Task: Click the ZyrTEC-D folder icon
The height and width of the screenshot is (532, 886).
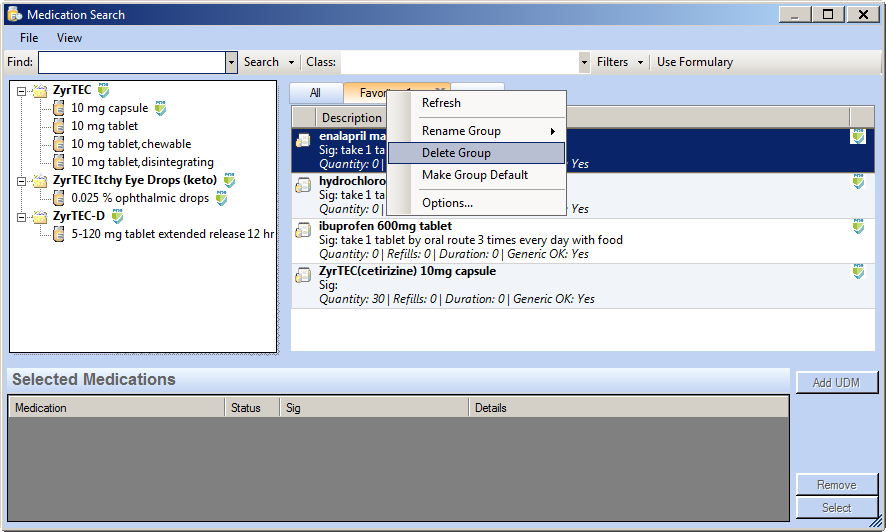Action: [x=40, y=217]
